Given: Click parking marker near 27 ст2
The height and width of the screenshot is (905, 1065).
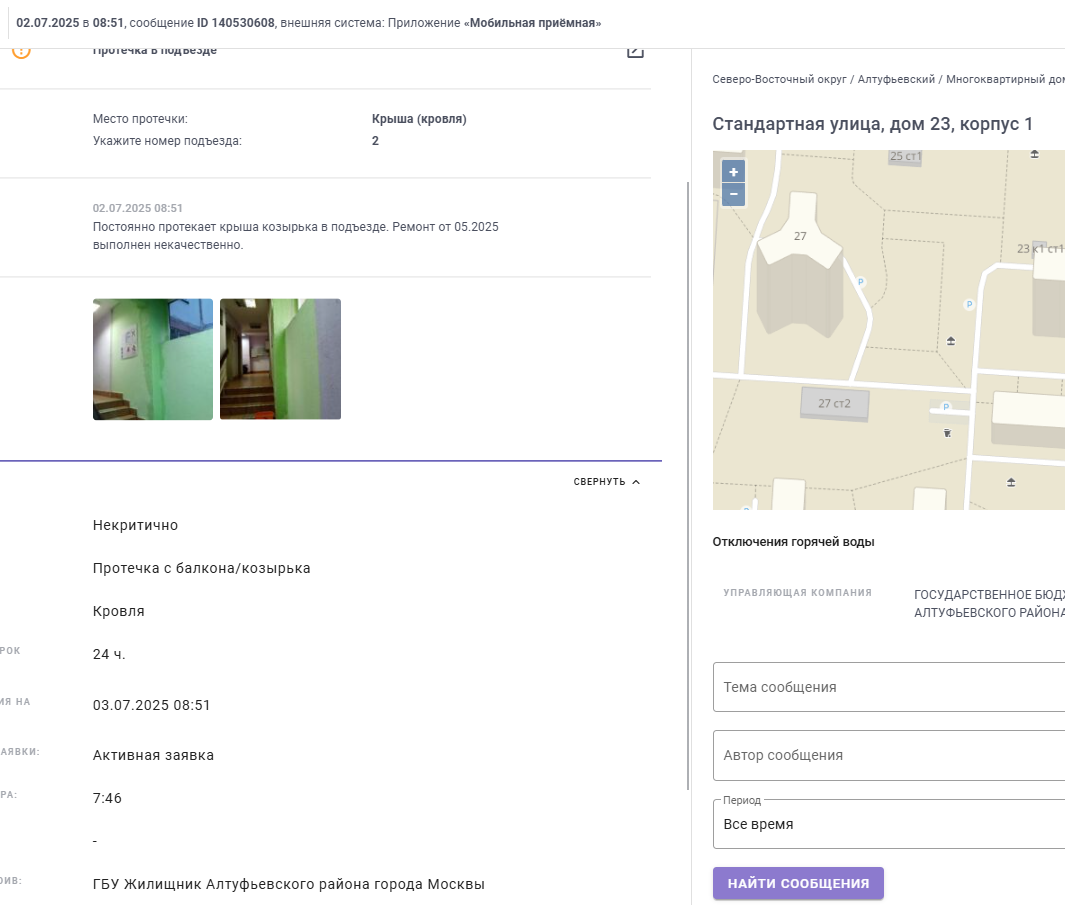Looking at the screenshot, I should click(x=945, y=407).
